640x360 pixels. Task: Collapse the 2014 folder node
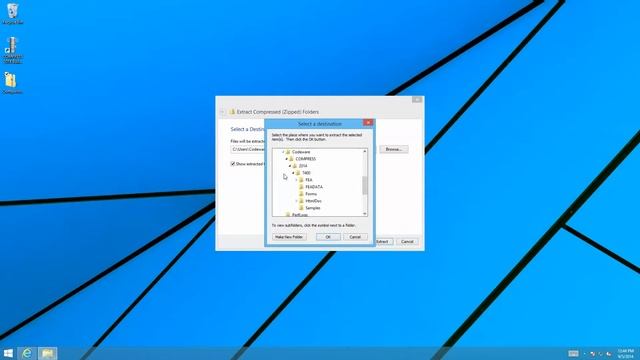[290, 166]
